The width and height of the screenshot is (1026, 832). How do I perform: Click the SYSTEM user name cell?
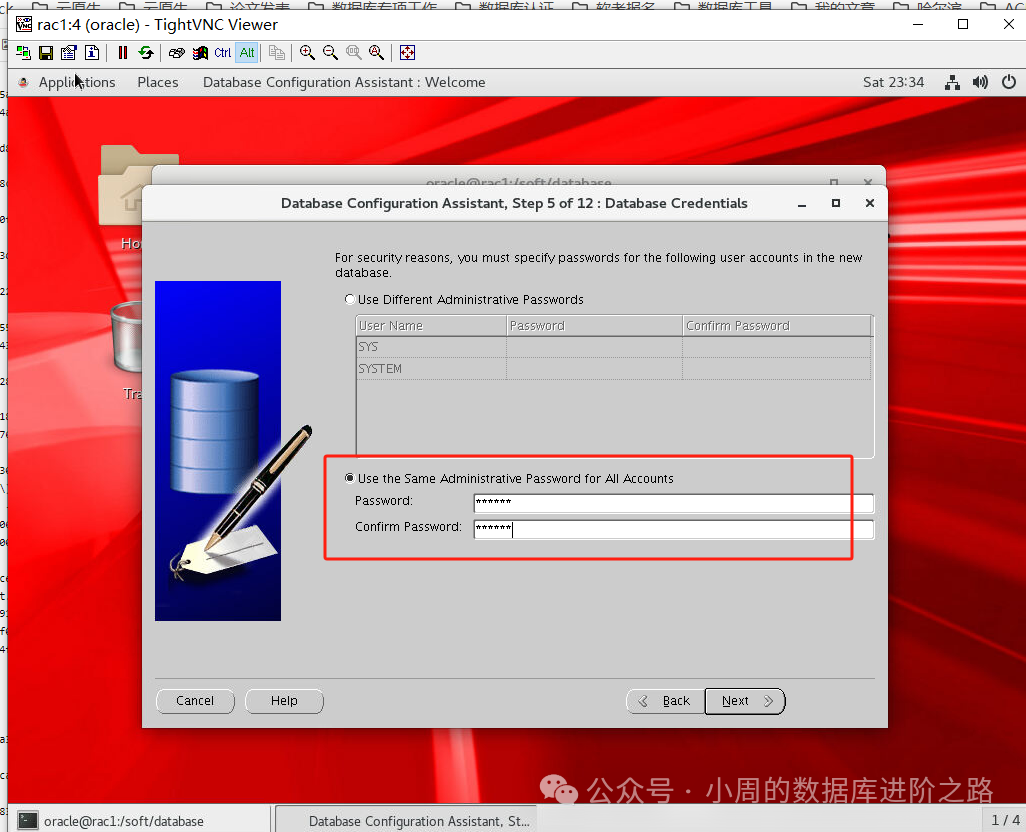click(x=431, y=368)
